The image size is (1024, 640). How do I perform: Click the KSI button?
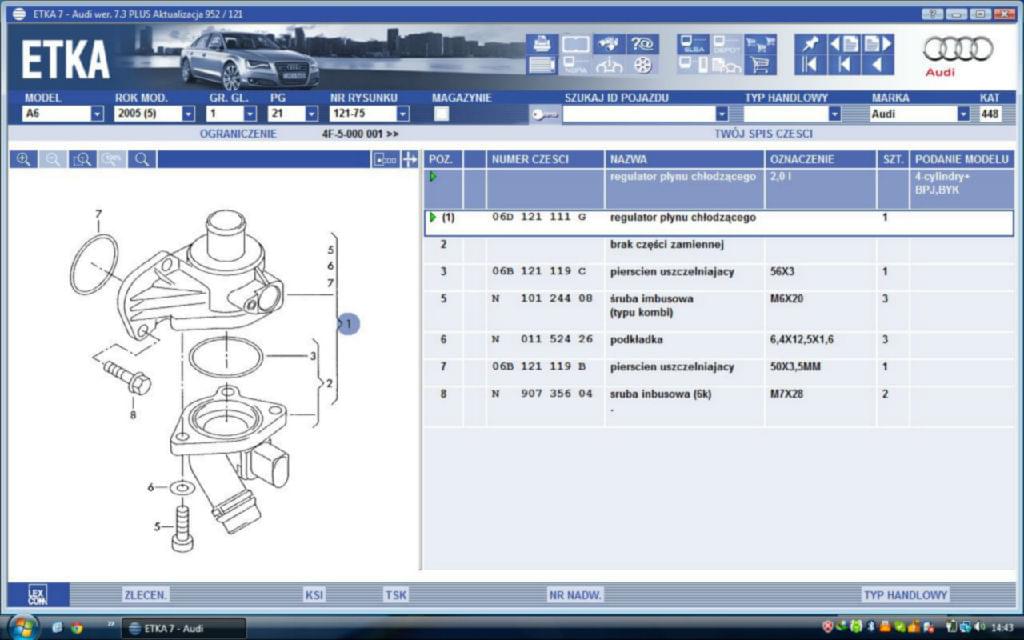click(x=314, y=595)
